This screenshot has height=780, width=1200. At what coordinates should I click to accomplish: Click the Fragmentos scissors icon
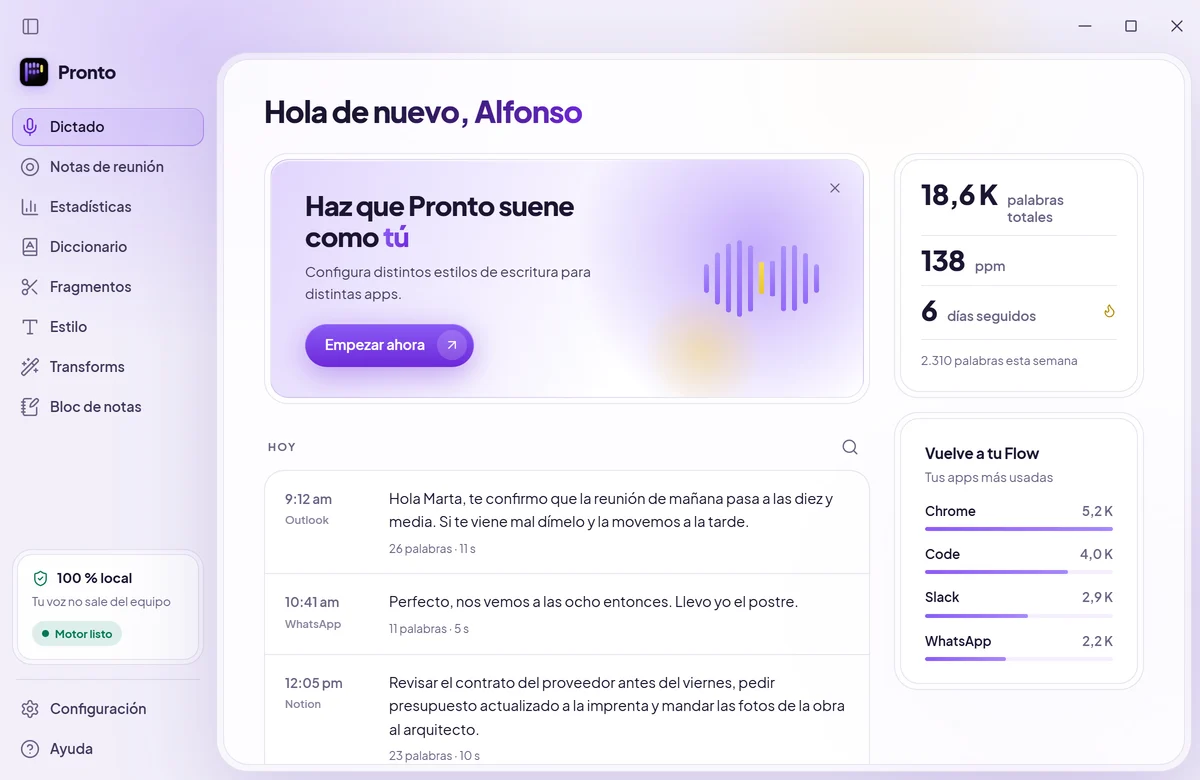tap(30, 287)
